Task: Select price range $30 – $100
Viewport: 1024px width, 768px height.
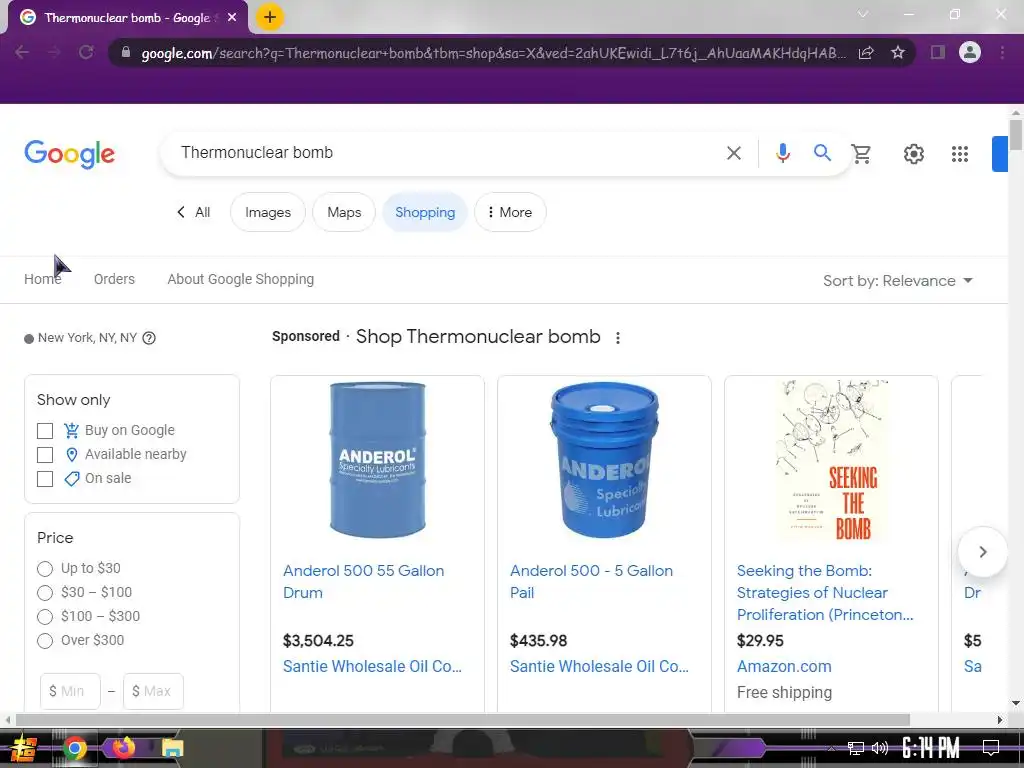Action: point(45,593)
